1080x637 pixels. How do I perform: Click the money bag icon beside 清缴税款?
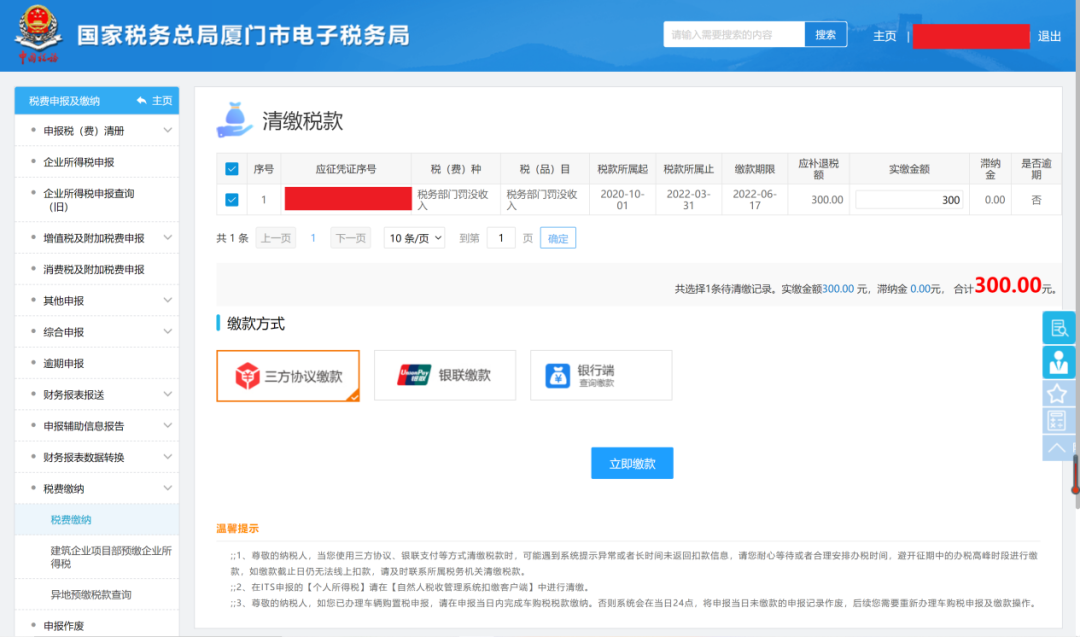[234, 120]
